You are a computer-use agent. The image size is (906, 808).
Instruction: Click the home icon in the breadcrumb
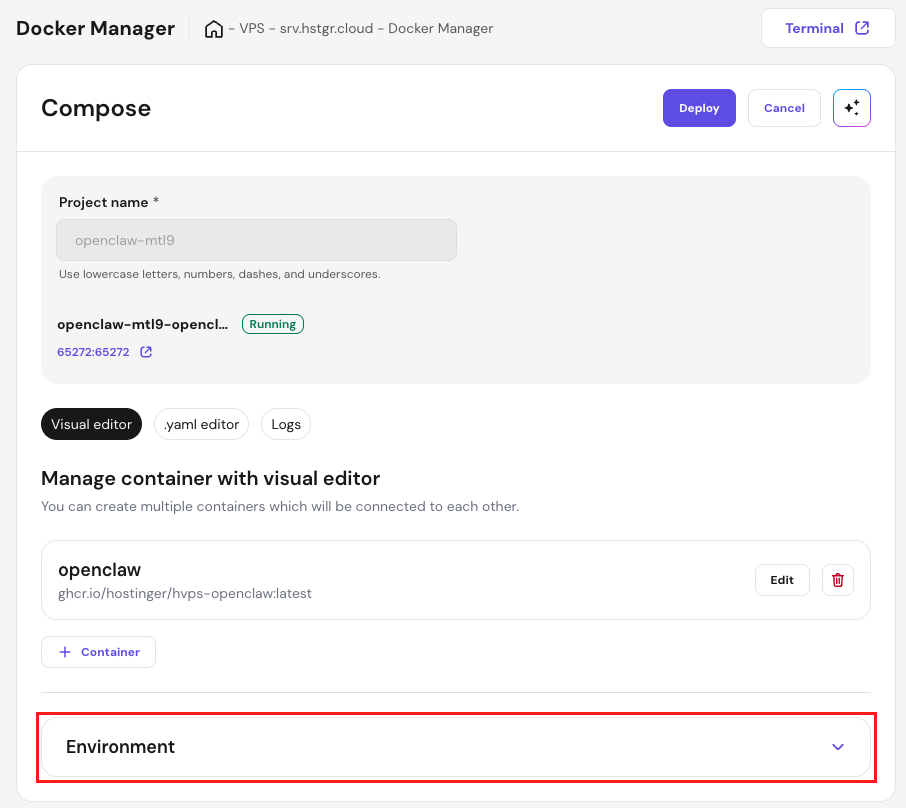click(214, 28)
